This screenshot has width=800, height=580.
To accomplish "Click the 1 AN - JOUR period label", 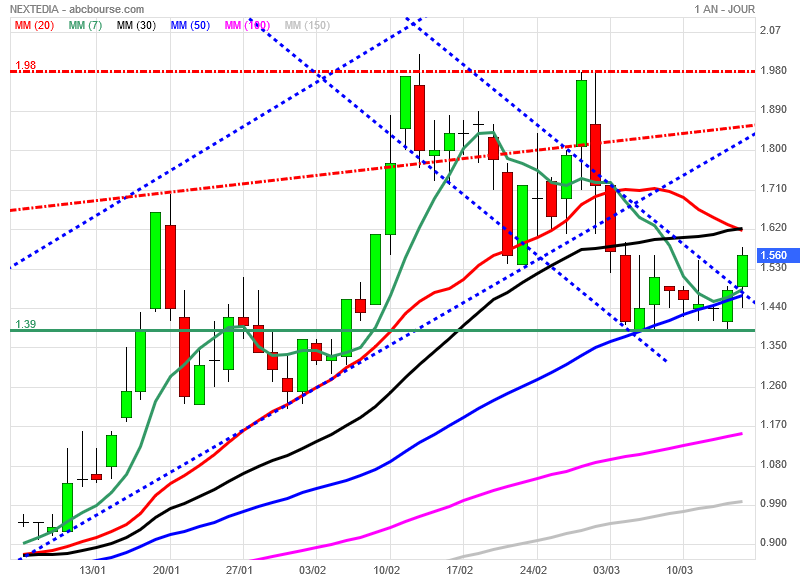I will click(724, 9).
